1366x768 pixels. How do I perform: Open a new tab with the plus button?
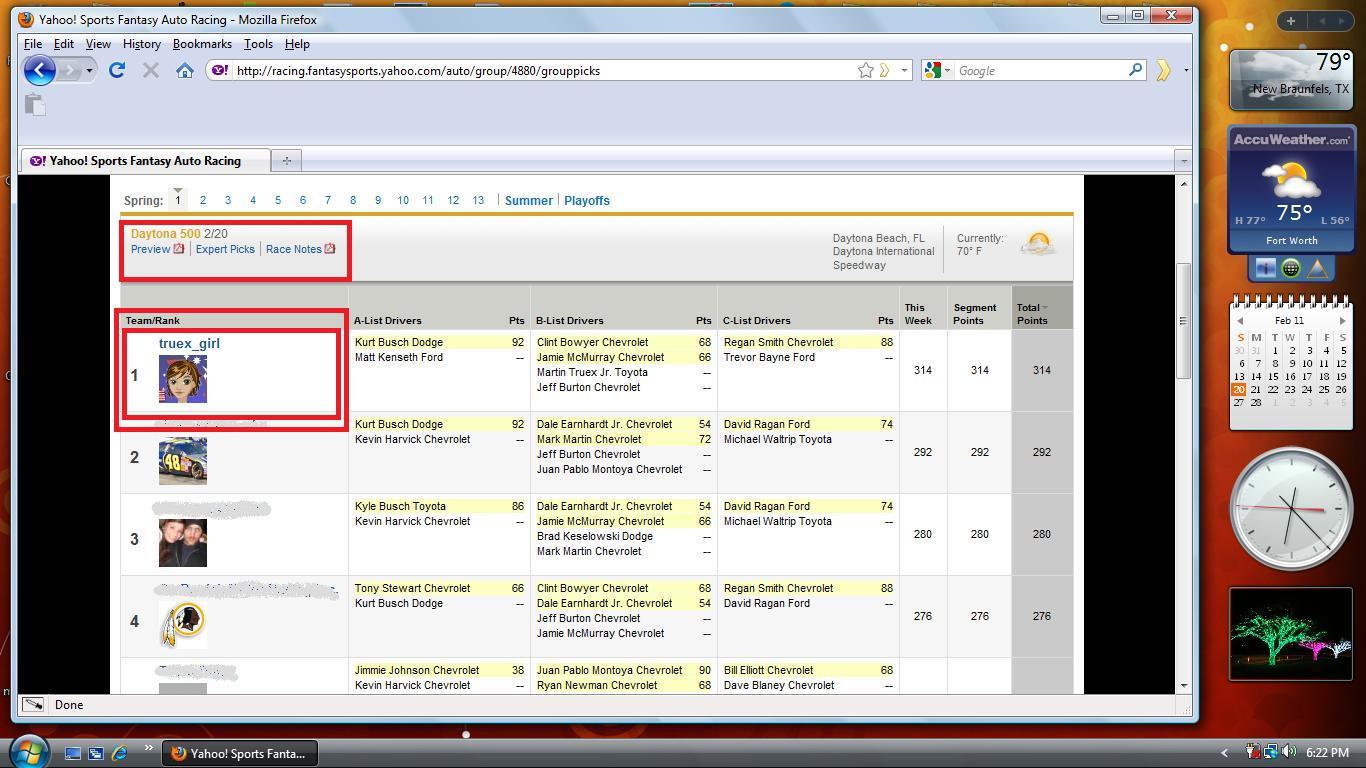click(286, 160)
